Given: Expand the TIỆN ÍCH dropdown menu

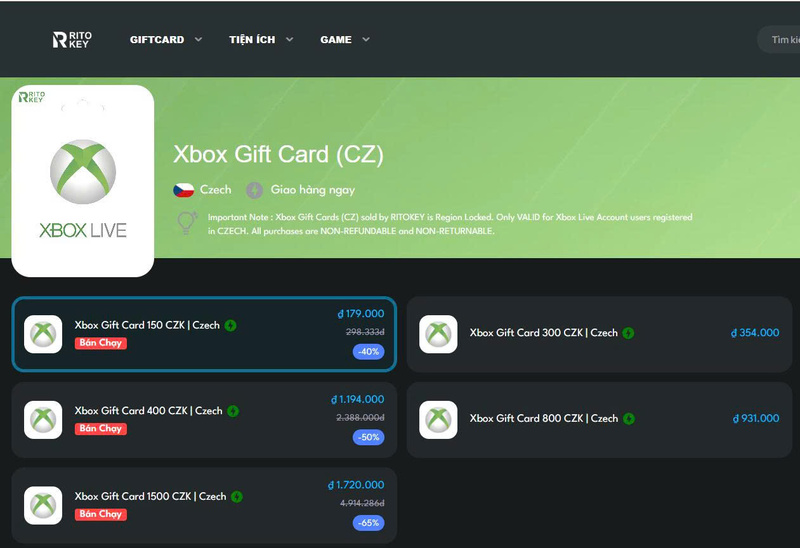Looking at the screenshot, I should pos(261,40).
